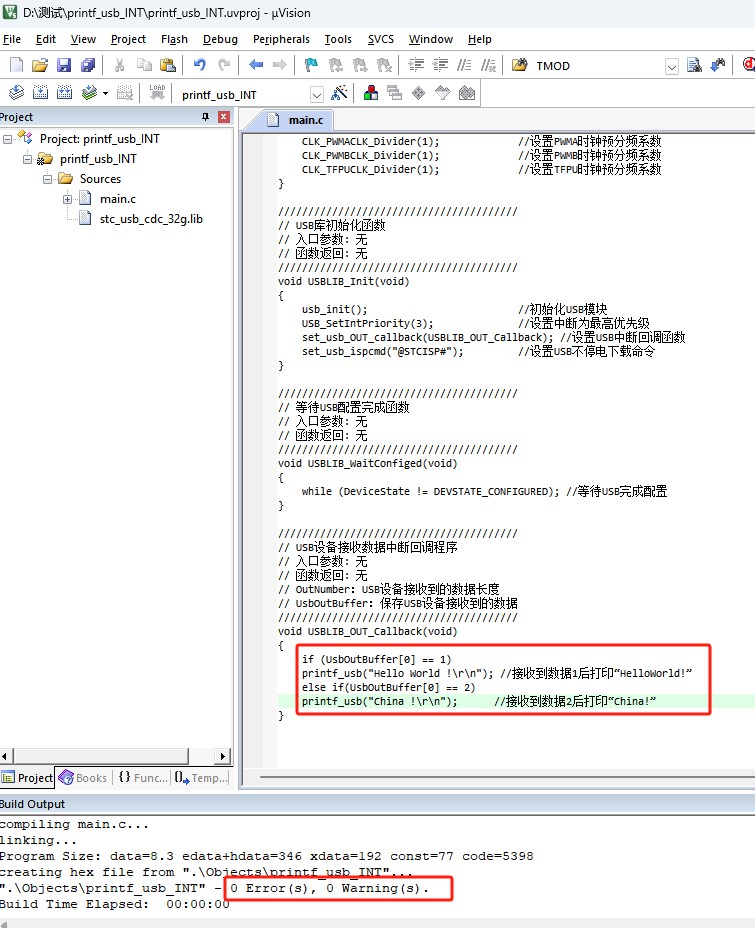The image size is (755, 928).
Task: Click the Save All icon
Action: tap(88, 65)
